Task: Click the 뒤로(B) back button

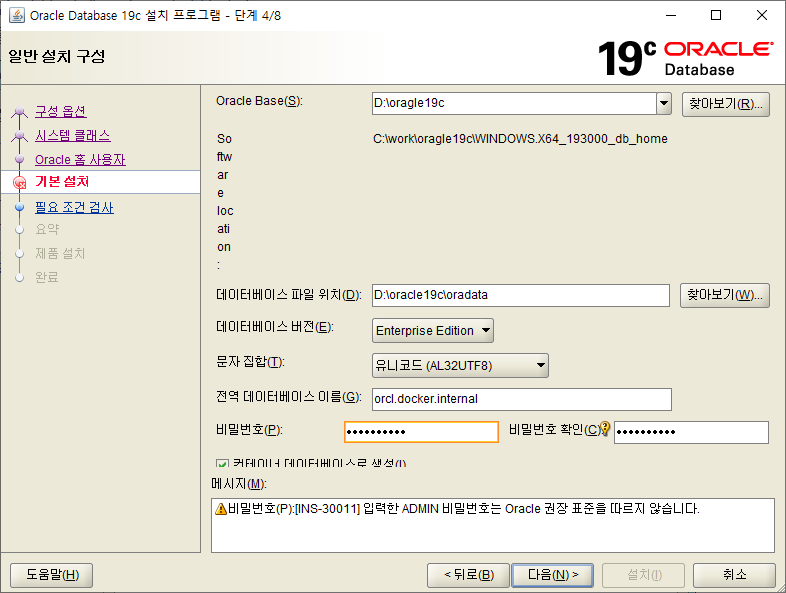Action: coord(468,574)
